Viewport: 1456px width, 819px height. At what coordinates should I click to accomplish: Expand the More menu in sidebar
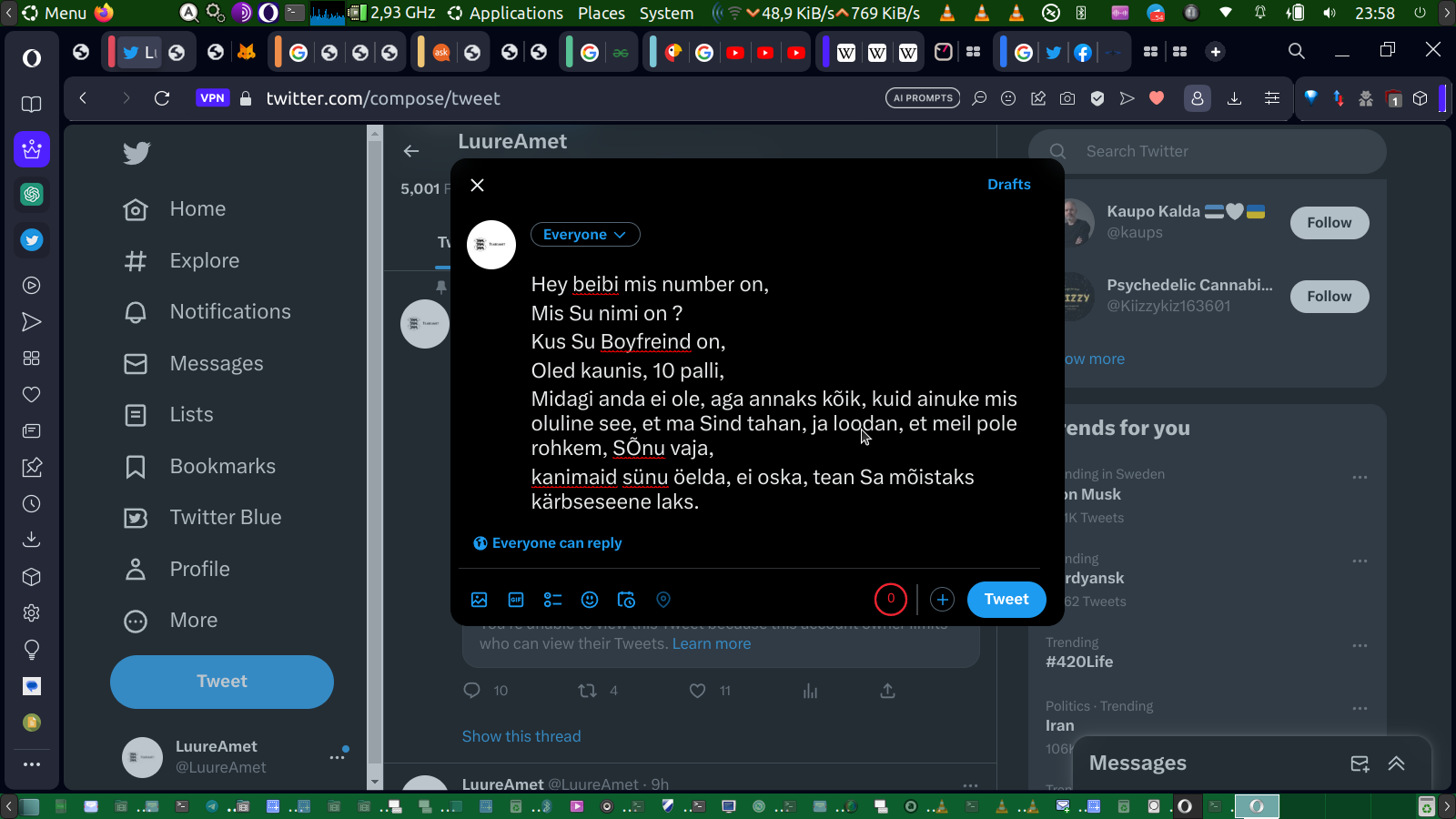pos(170,621)
